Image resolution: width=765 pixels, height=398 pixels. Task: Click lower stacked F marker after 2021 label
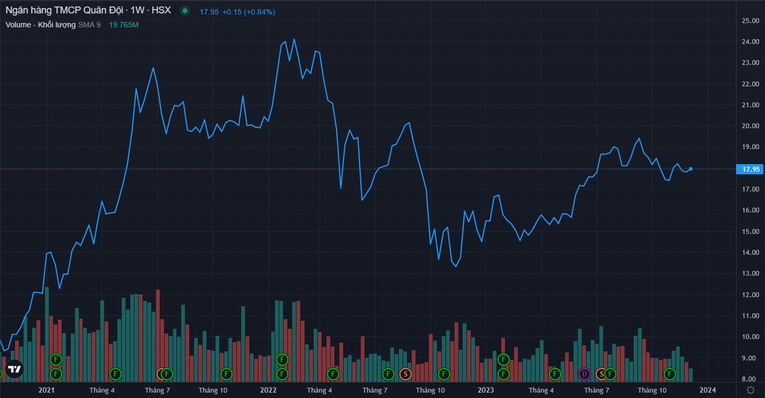[x=56, y=374]
